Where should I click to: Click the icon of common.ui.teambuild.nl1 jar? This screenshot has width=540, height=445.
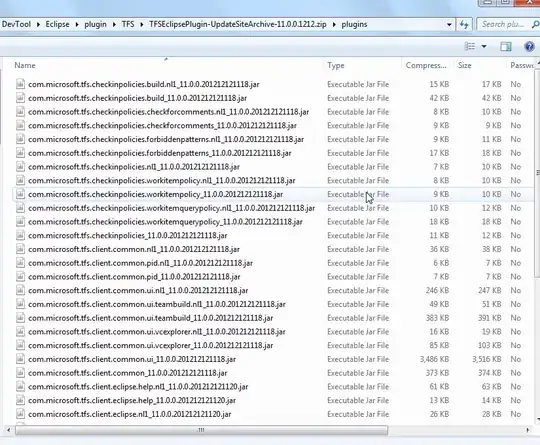(x=20, y=304)
